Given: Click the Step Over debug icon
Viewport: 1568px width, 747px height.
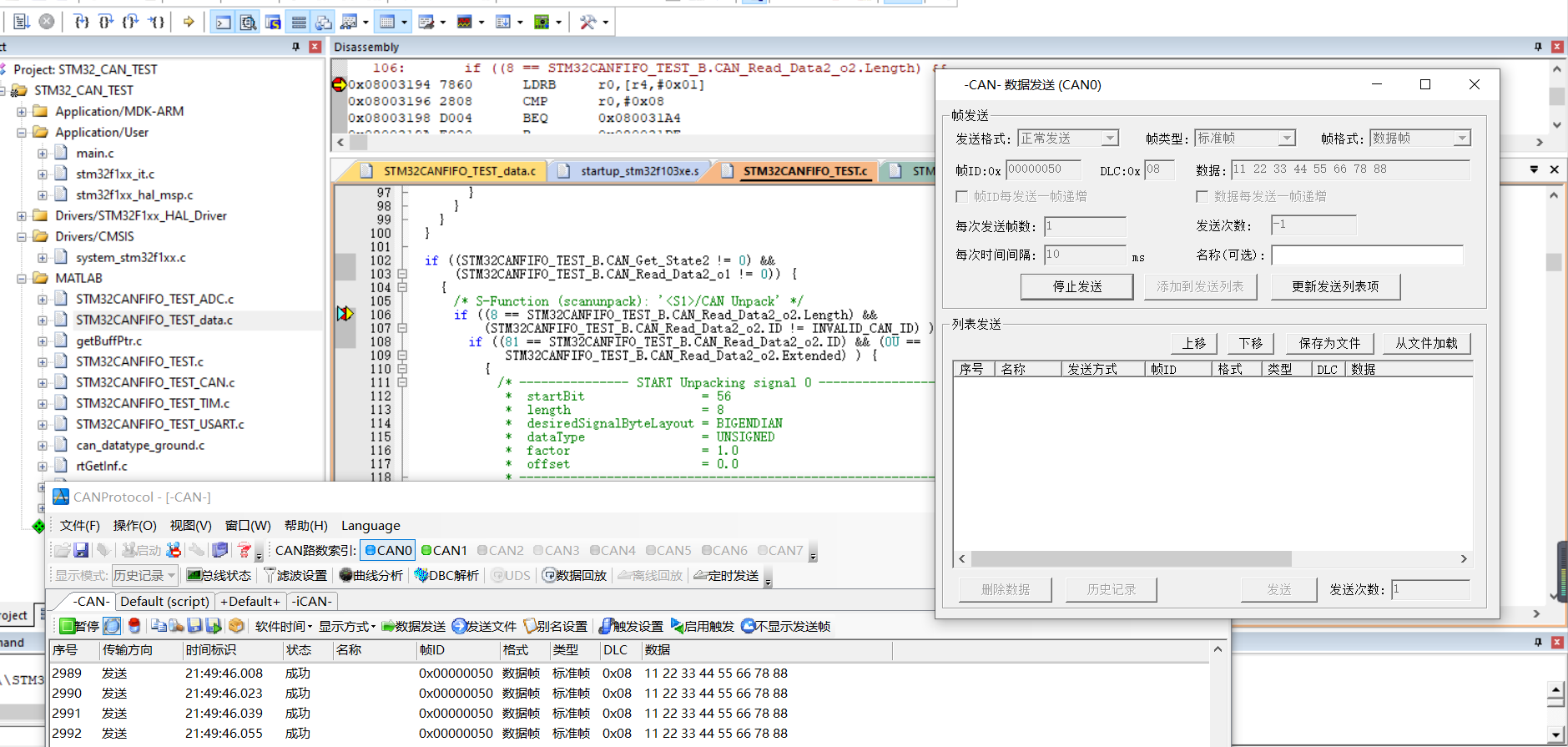Looking at the screenshot, I should click(x=106, y=22).
